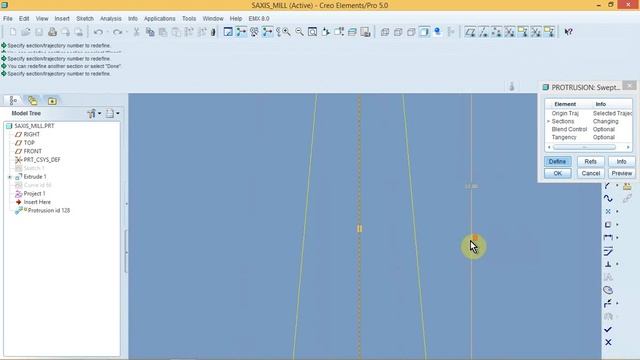The image size is (640, 360).
Task: Open the Analysis menu
Action: pos(111,19)
